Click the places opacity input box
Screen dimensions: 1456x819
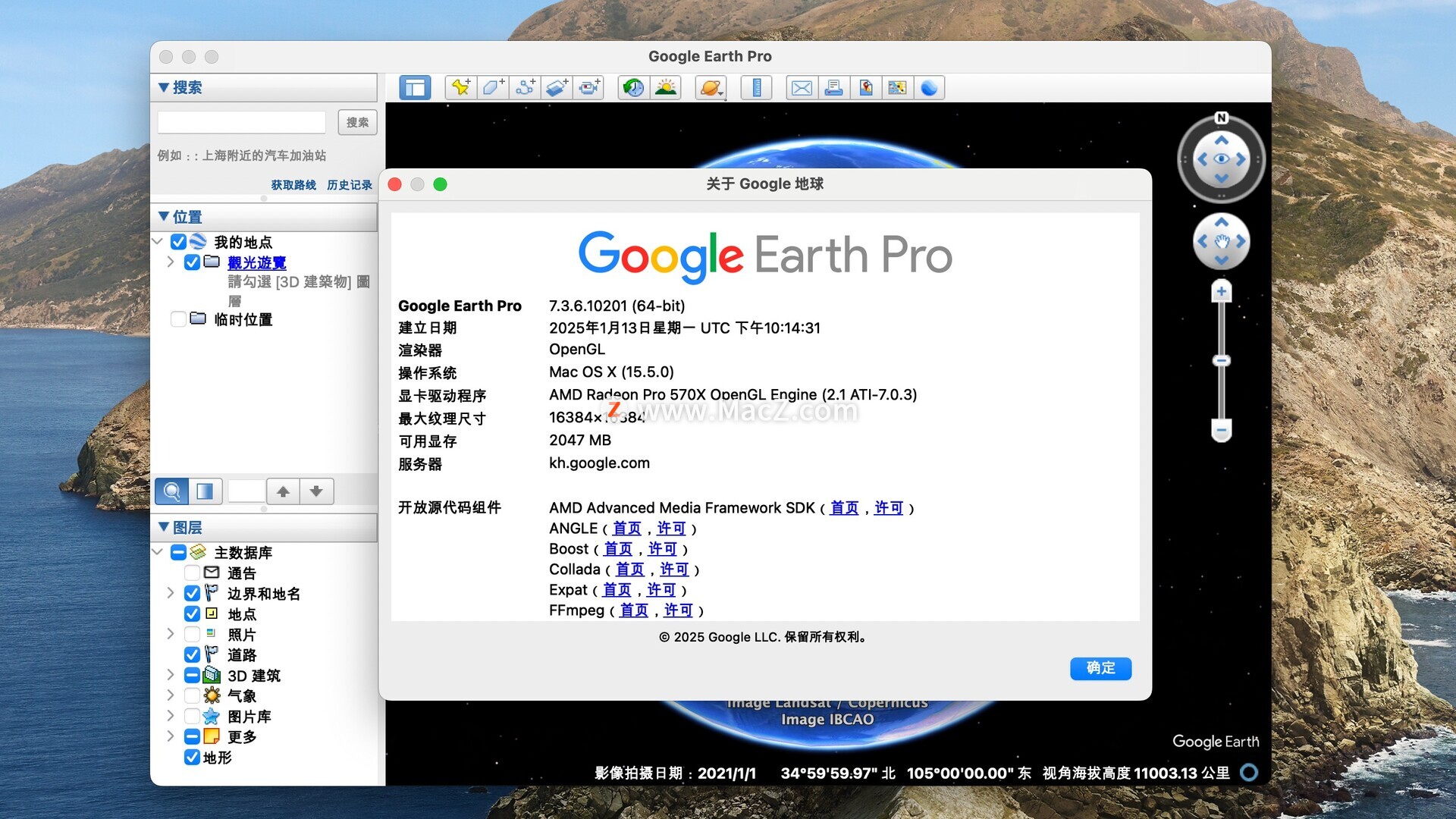pyautogui.click(x=246, y=491)
